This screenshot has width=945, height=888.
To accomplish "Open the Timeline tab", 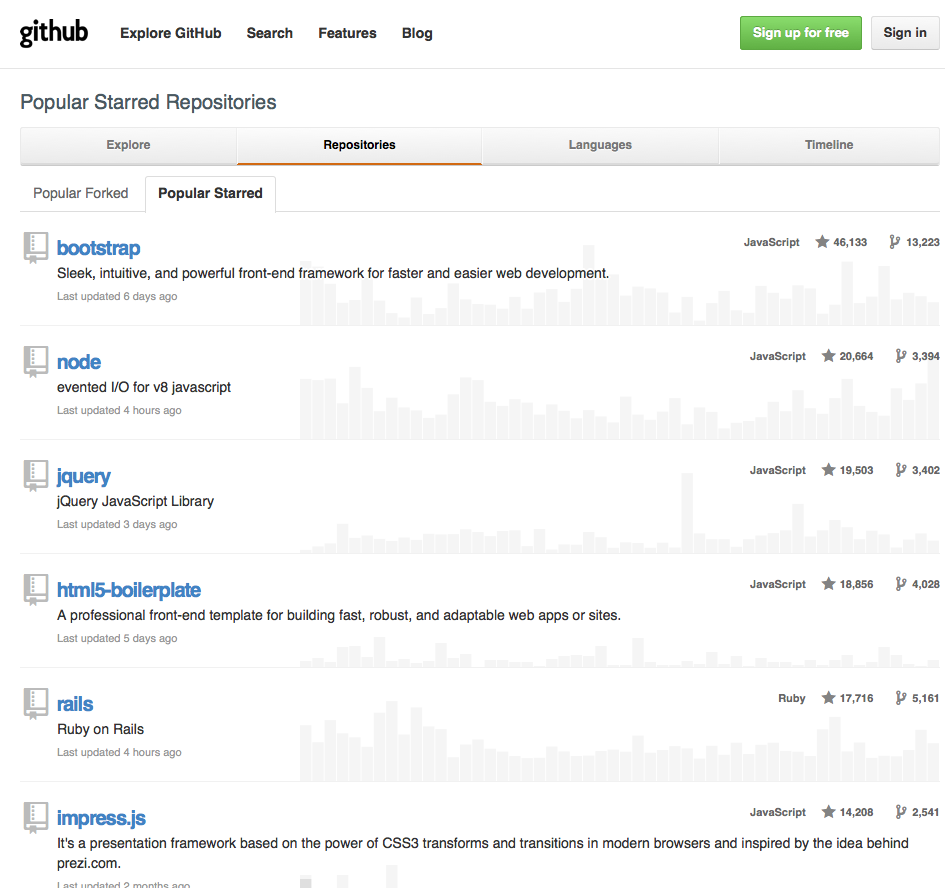I will point(829,145).
